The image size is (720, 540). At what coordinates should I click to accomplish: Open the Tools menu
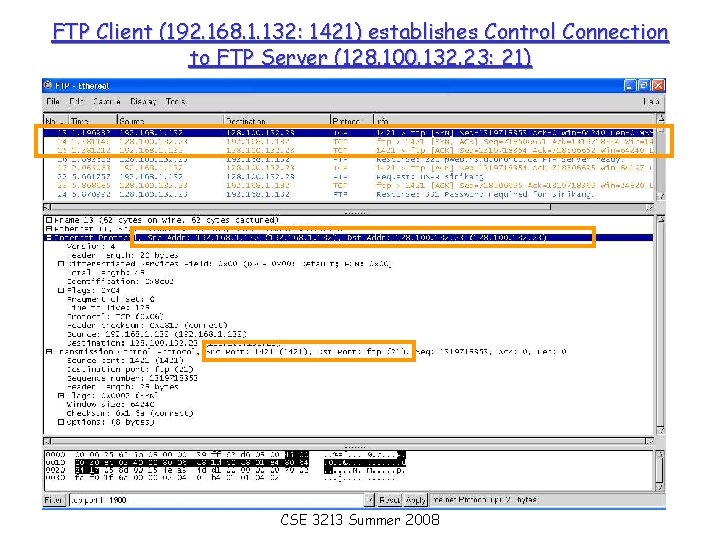click(x=175, y=101)
